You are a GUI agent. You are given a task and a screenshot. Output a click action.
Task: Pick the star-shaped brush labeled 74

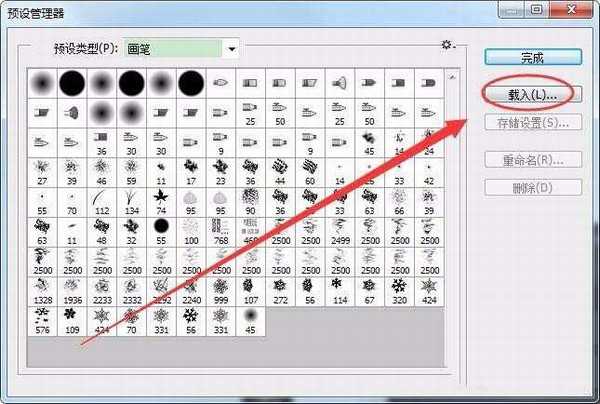pos(161,203)
